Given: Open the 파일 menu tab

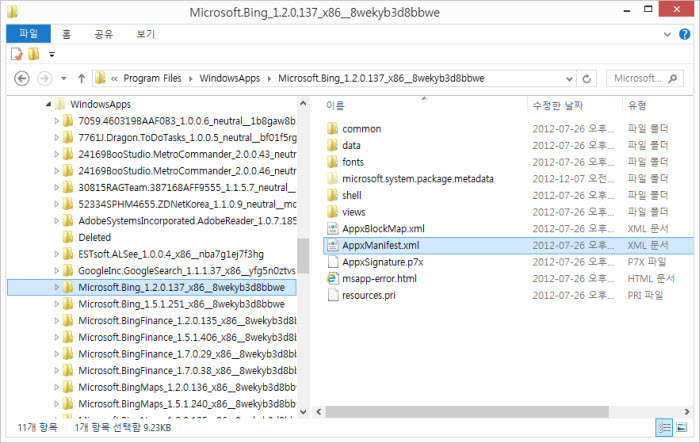Looking at the screenshot, I should click(x=29, y=33).
